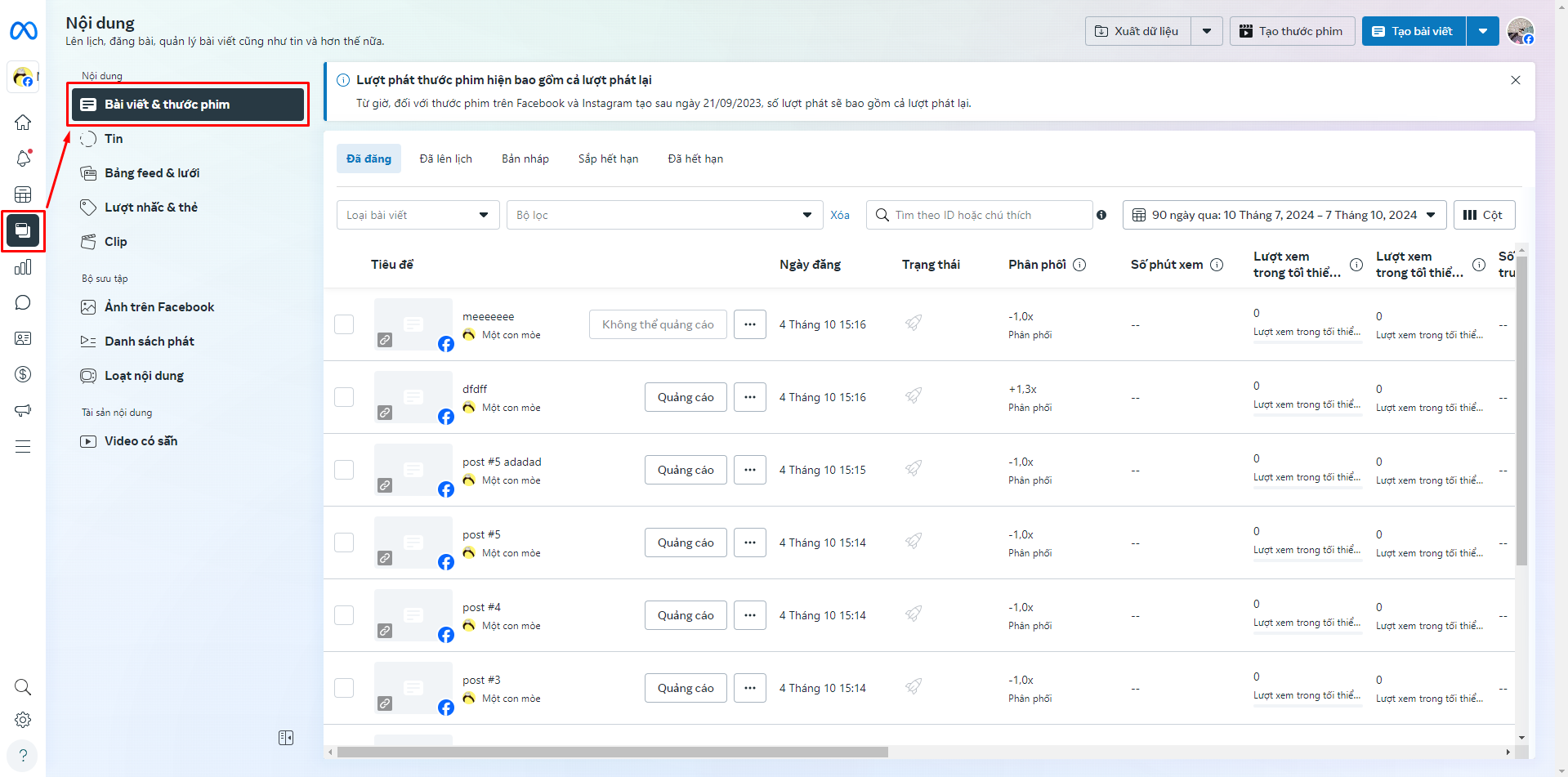Open Inbox chat bubble icon

(x=23, y=303)
